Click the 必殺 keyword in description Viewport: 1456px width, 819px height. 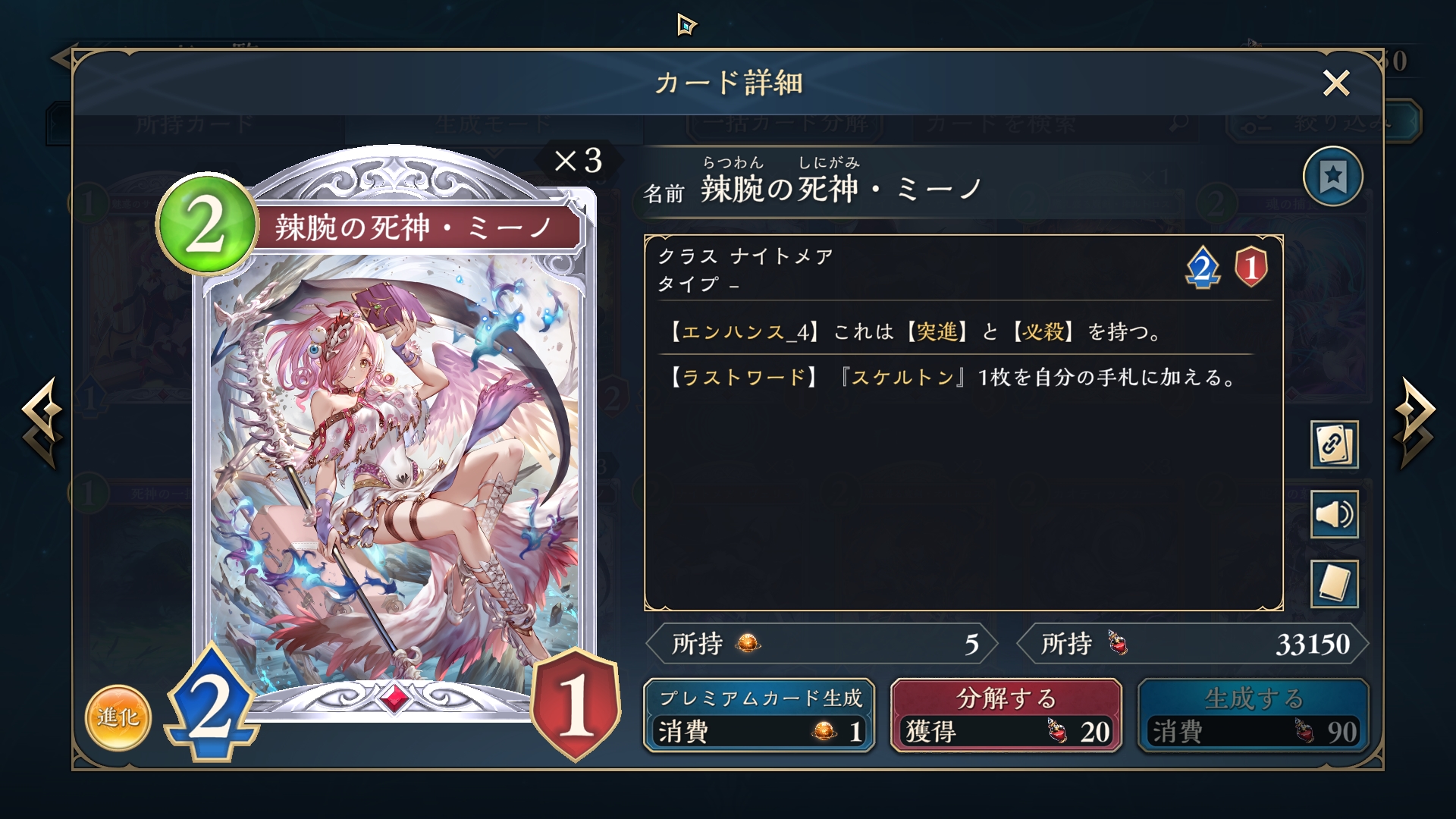click(1043, 331)
